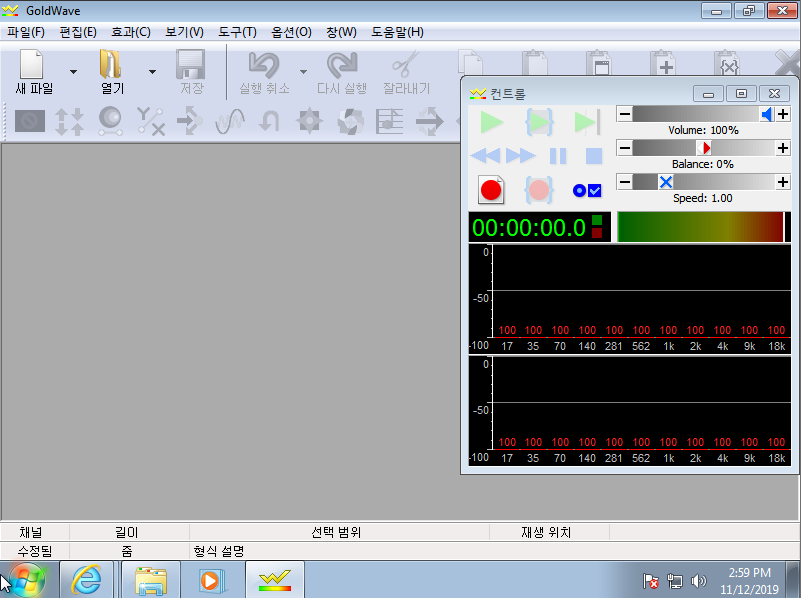Click the large right-arrow effect icon

(430, 122)
